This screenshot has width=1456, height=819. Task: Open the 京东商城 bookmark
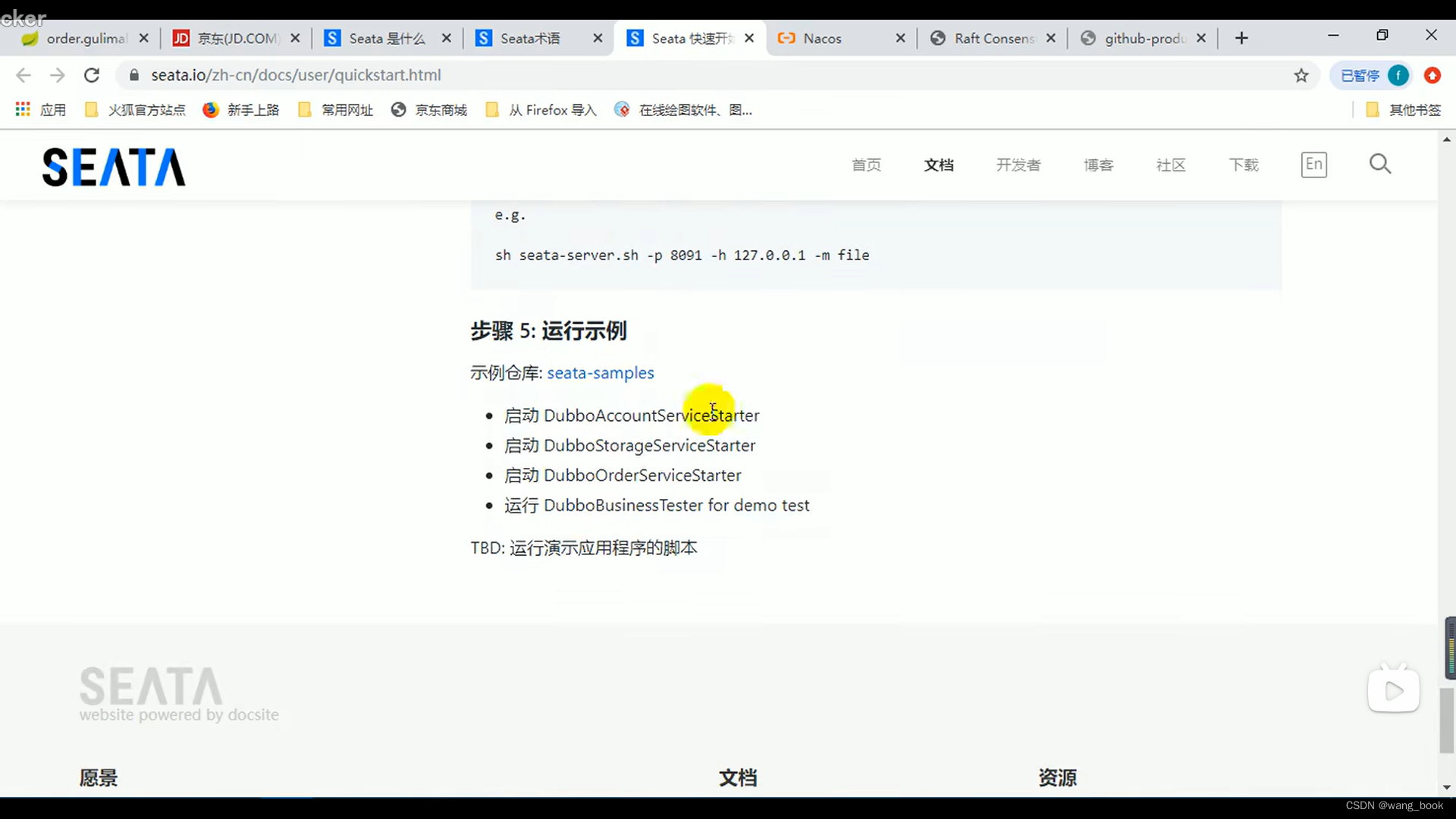pos(429,110)
